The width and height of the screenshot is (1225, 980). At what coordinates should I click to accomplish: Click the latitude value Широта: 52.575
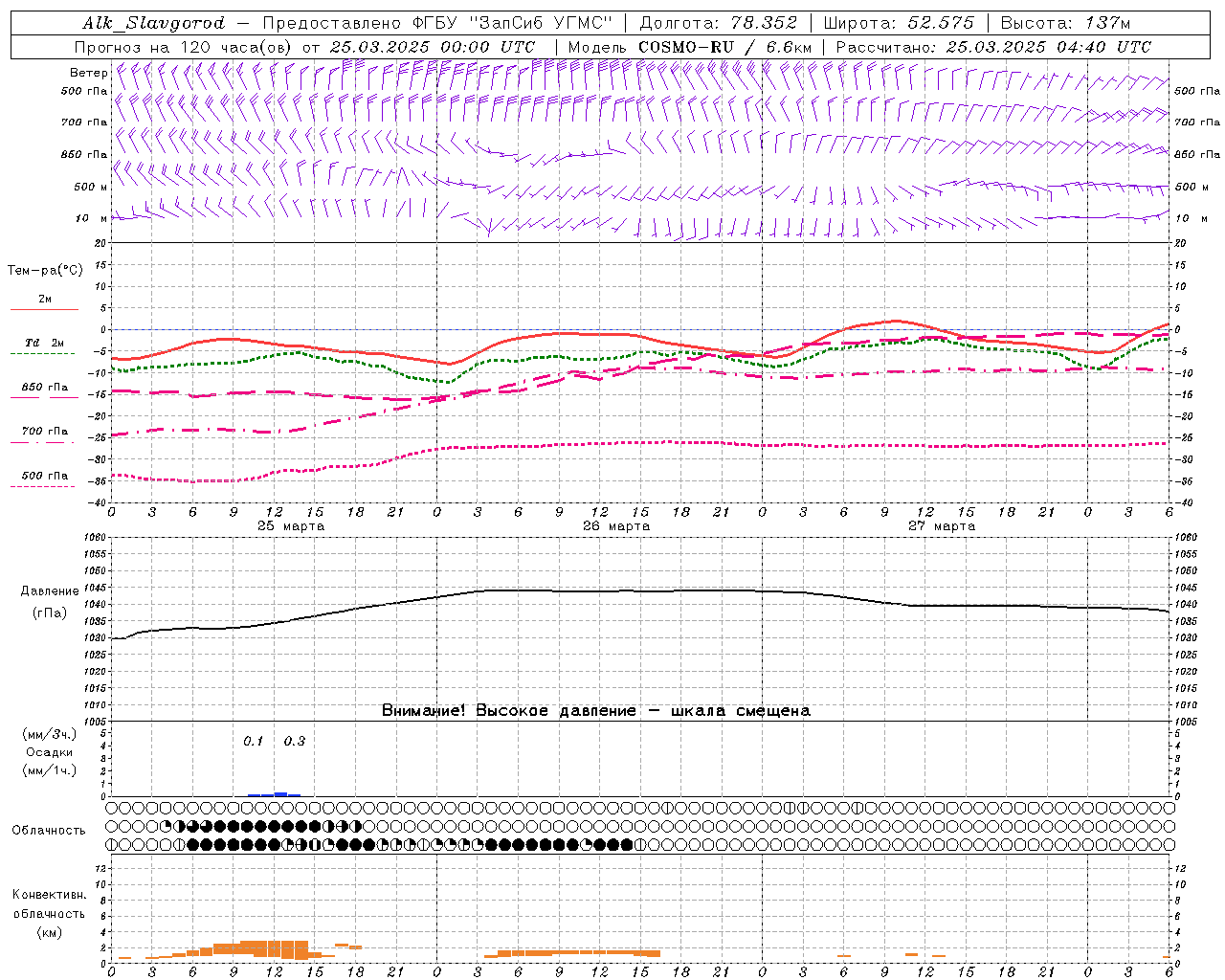tap(899, 23)
